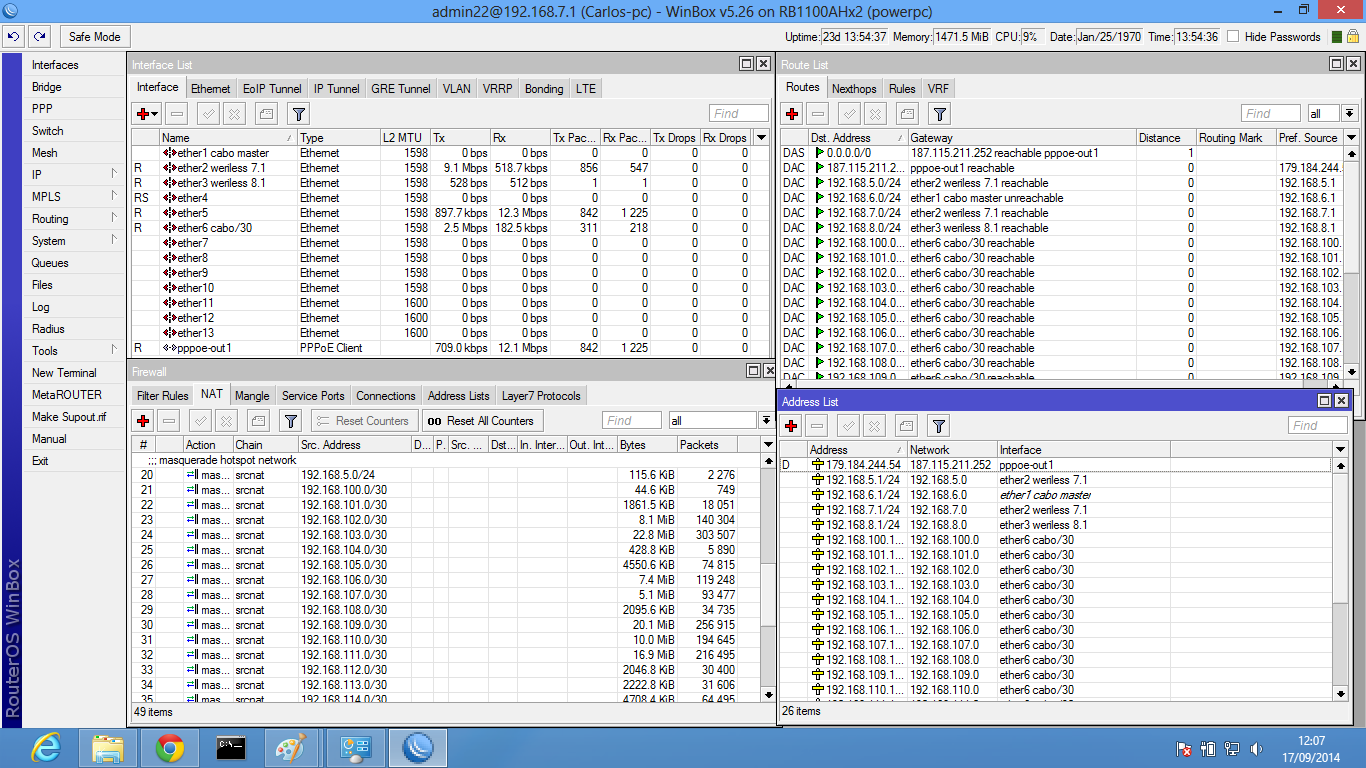
Task: Click the filter funnel icon in Interface List
Action: point(297,114)
